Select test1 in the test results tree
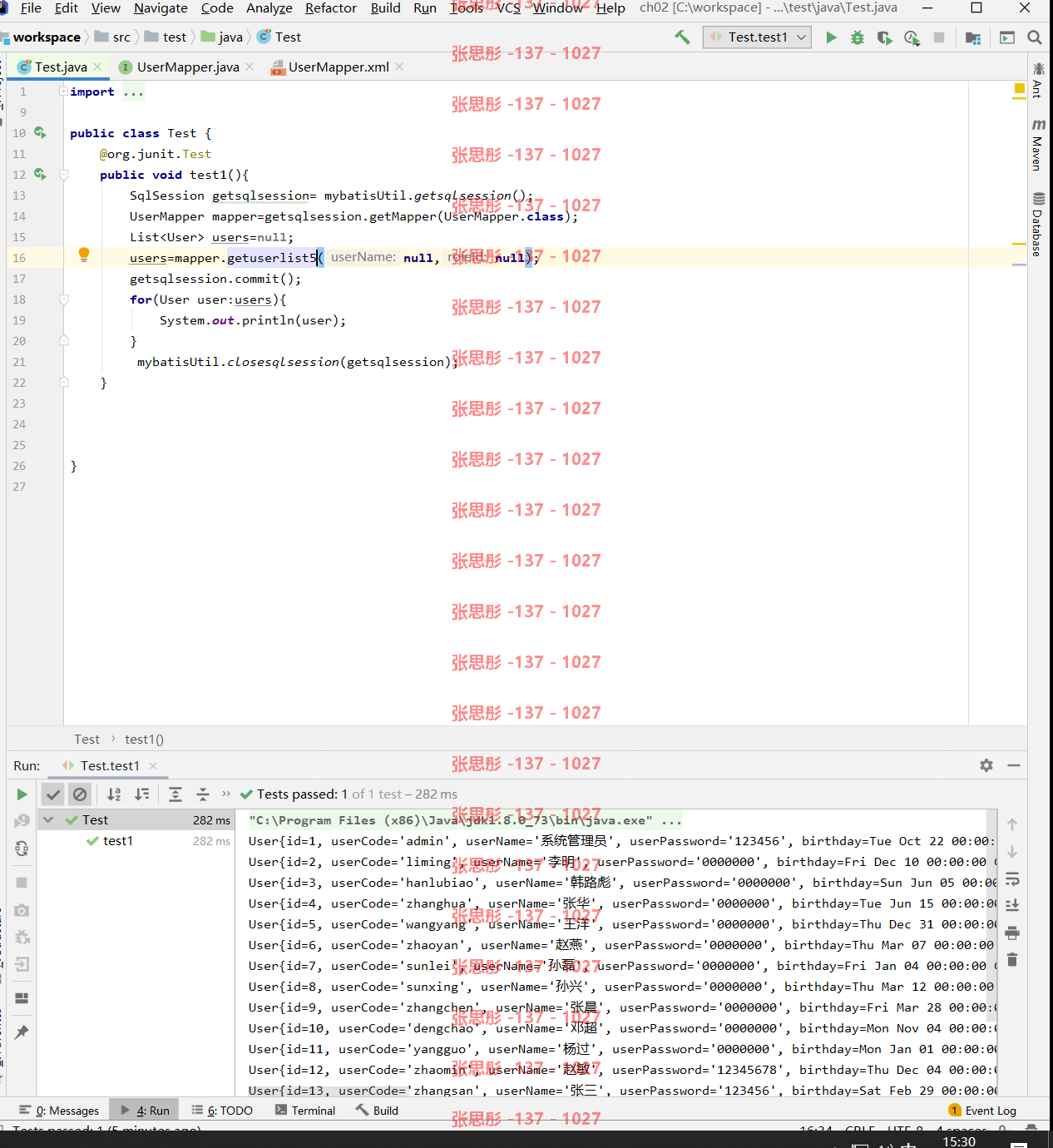The image size is (1053, 1148). [118, 841]
